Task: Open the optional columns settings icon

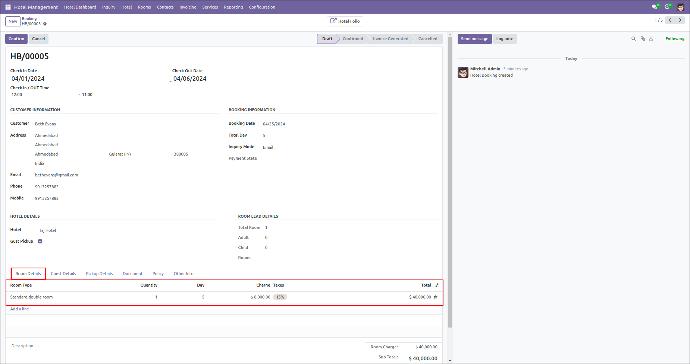Action: click(437, 285)
